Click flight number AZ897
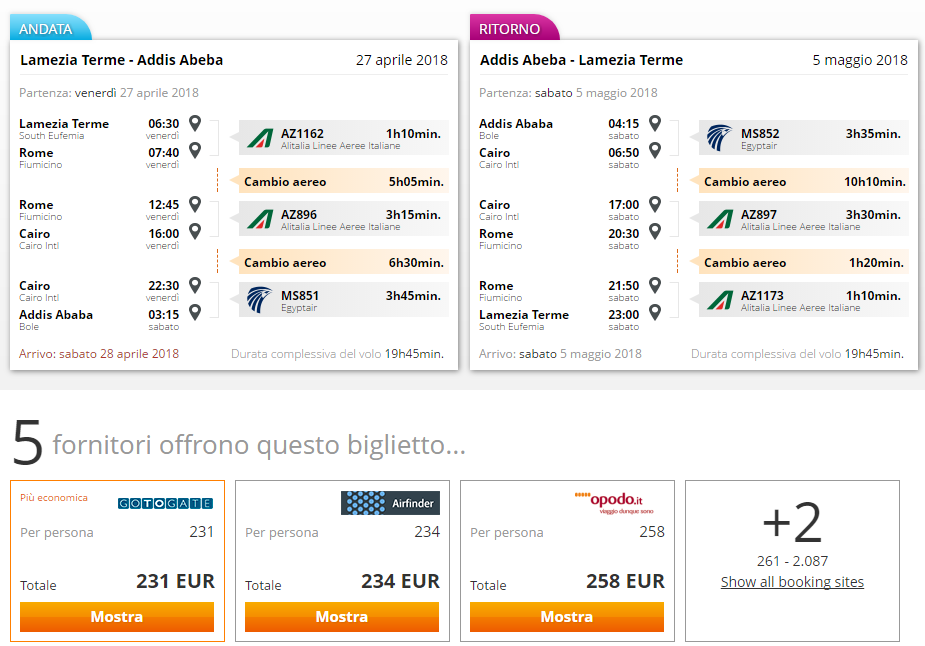Viewport: 925px width, 646px height. point(759,215)
